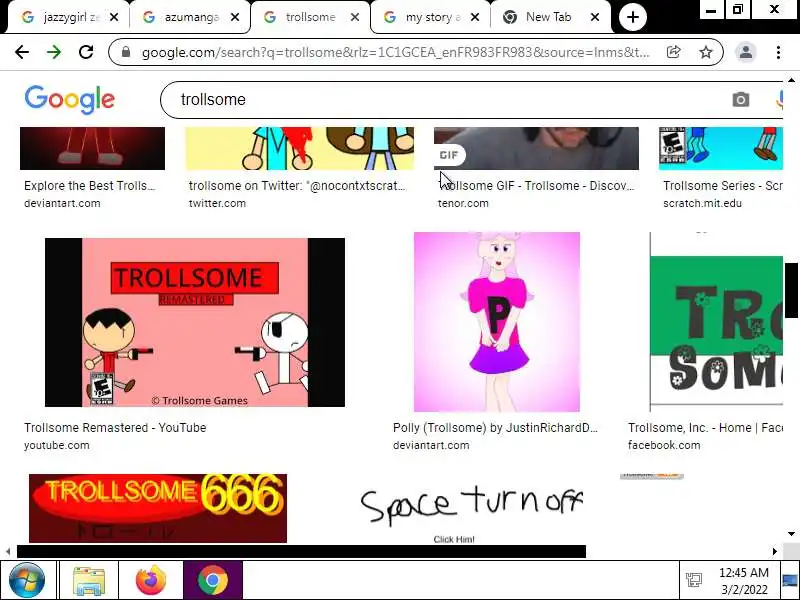Open the Polly pink dress image
The image size is (800, 600).
[x=496, y=322]
